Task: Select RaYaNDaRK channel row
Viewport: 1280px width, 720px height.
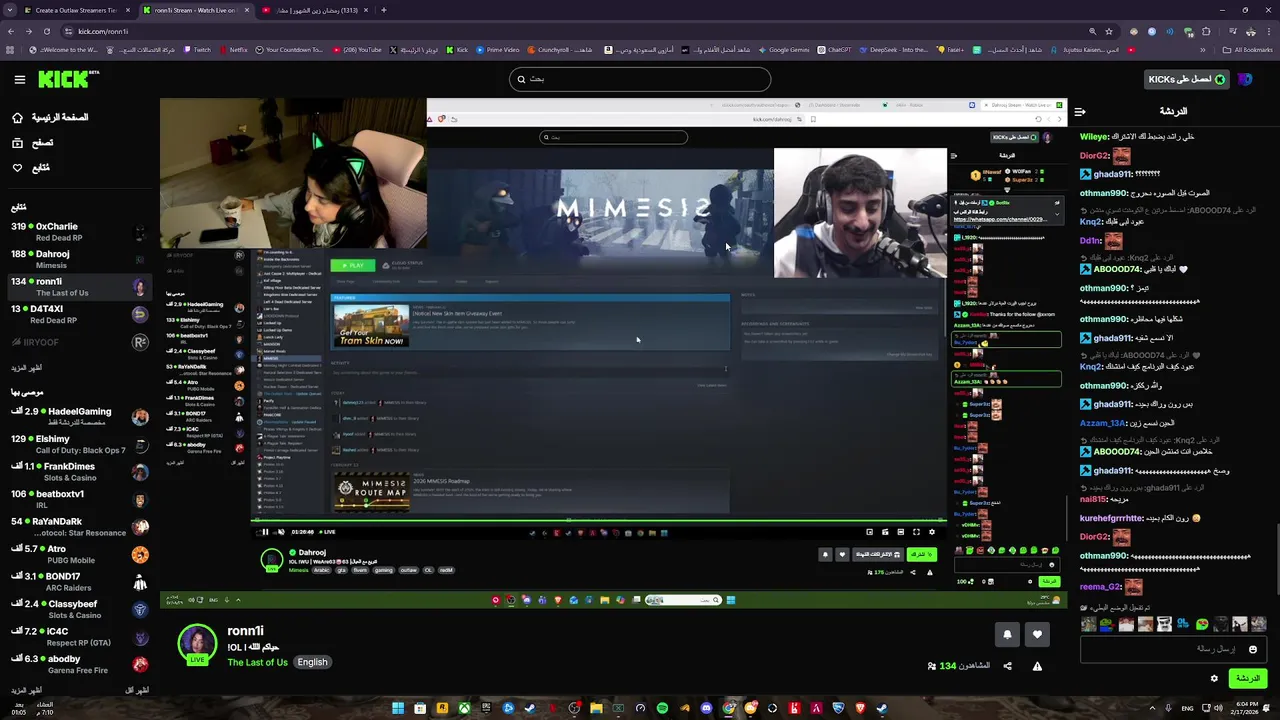Action: click(x=78, y=526)
